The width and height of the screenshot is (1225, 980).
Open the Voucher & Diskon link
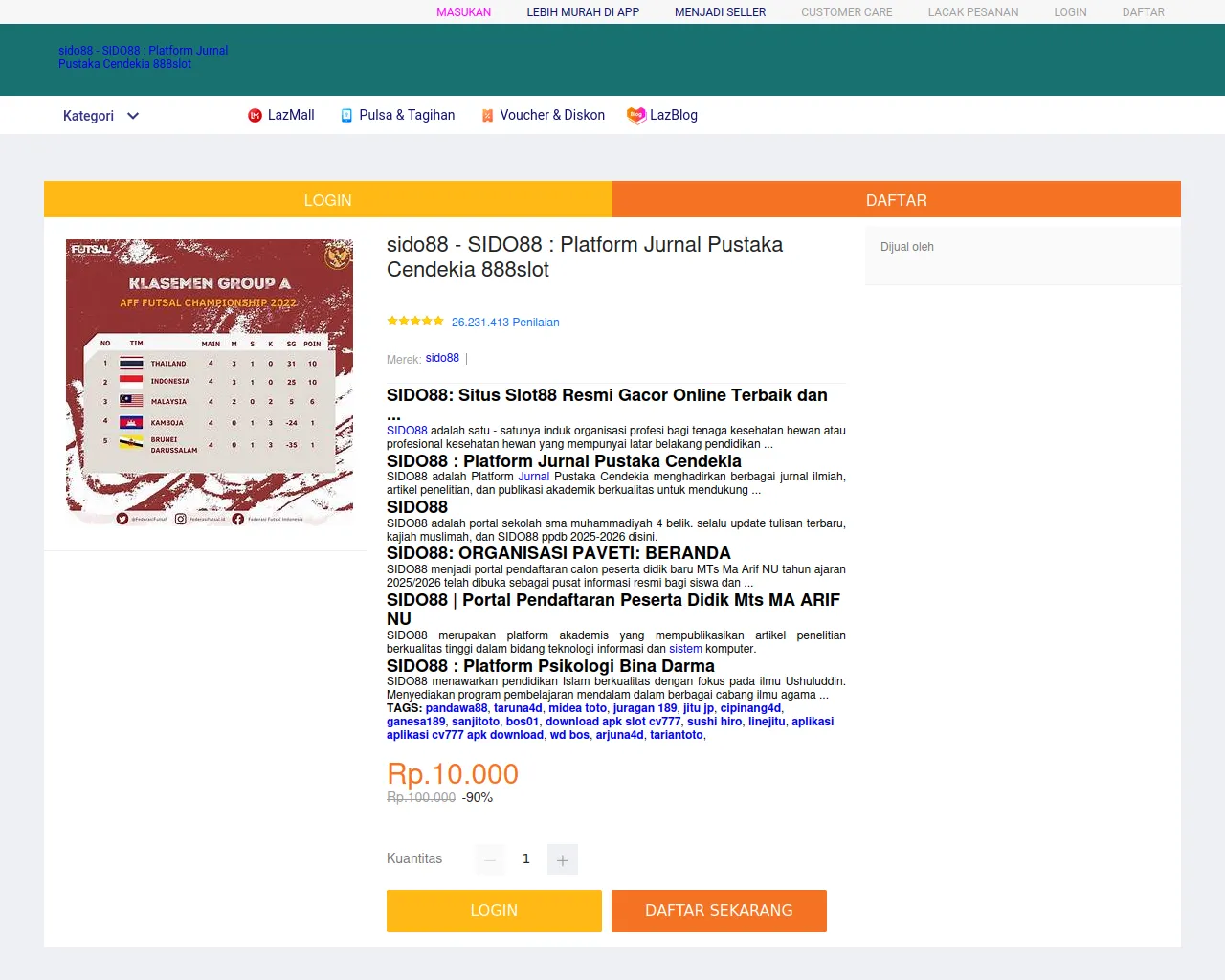pos(552,115)
